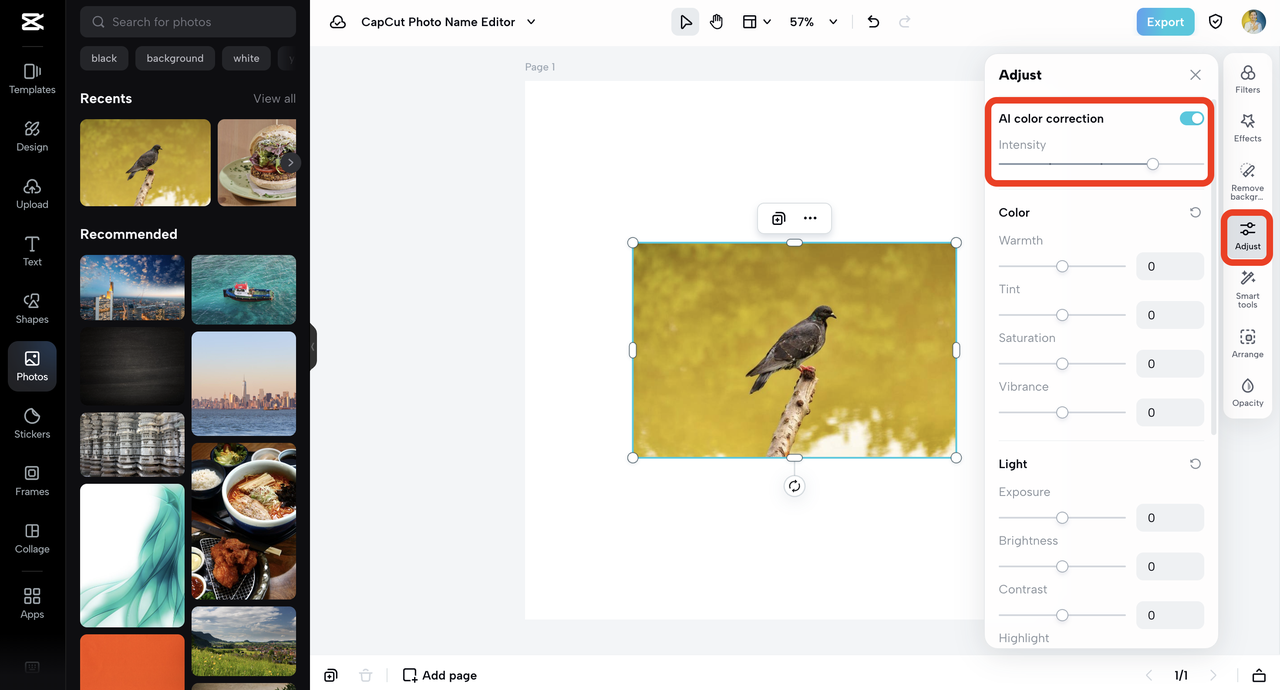This screenshot has height=690, width=1280.
Task: Open the layers icon at bottom right
Action: (1259, 675)
